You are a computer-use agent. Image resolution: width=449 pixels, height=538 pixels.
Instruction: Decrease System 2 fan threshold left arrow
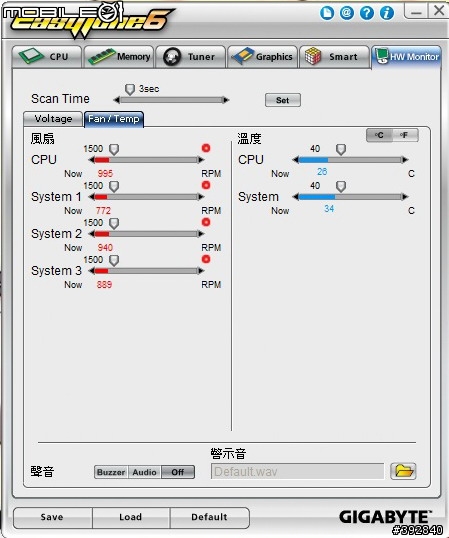coord(92,234)
